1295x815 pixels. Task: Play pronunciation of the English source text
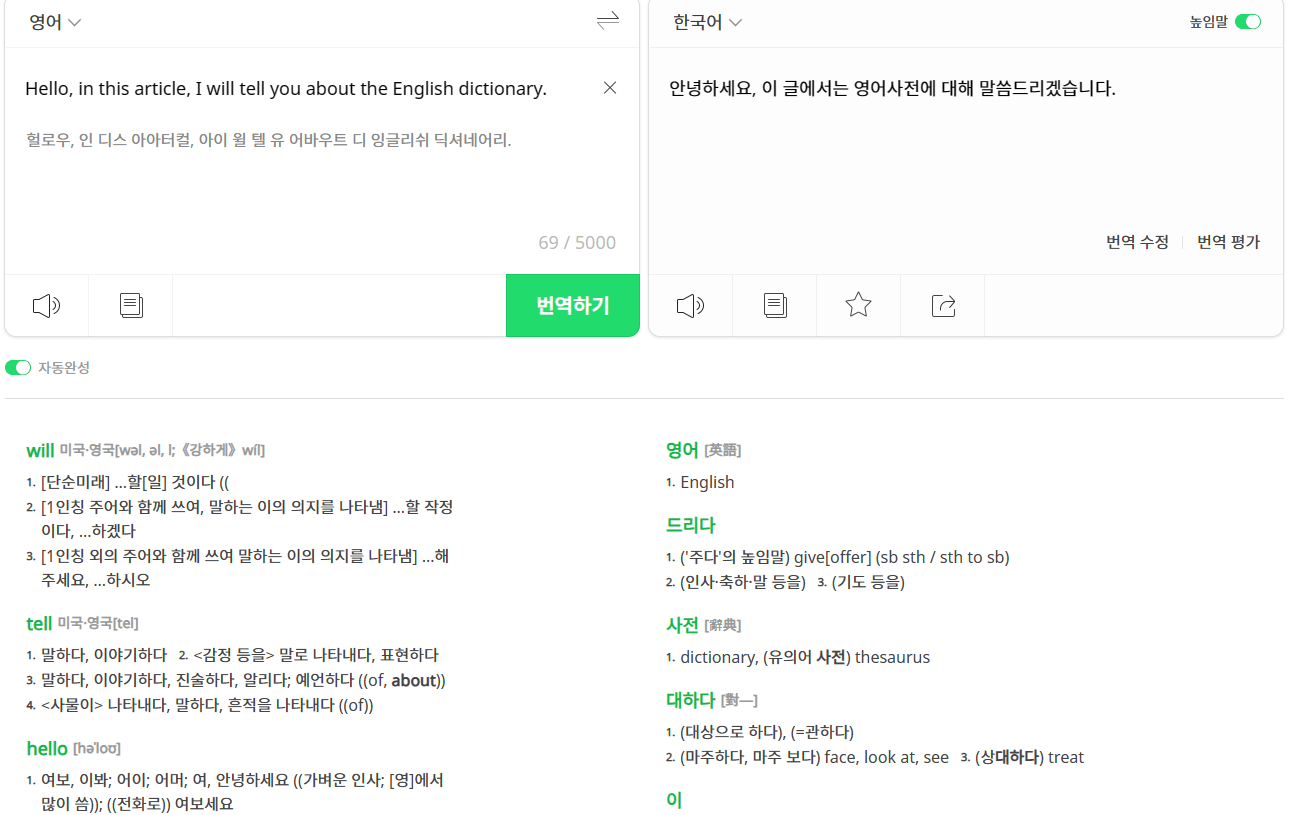[46, 305]
